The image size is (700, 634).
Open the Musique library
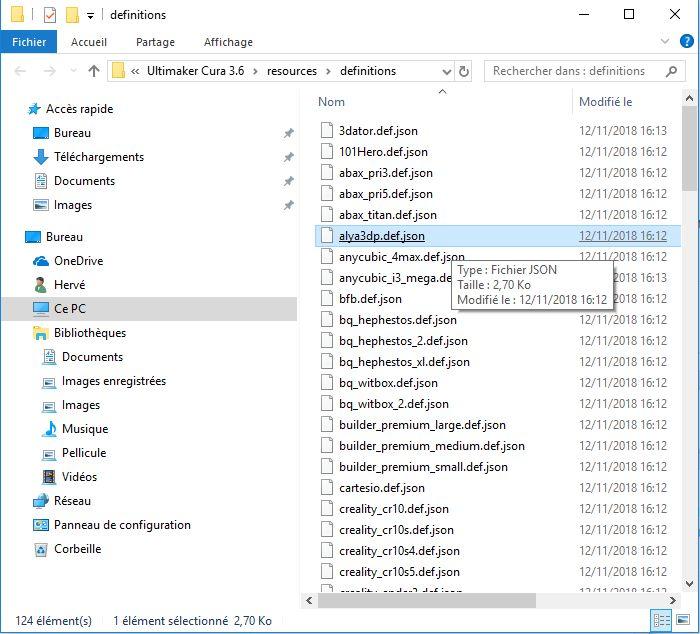(x=85, y=429)
